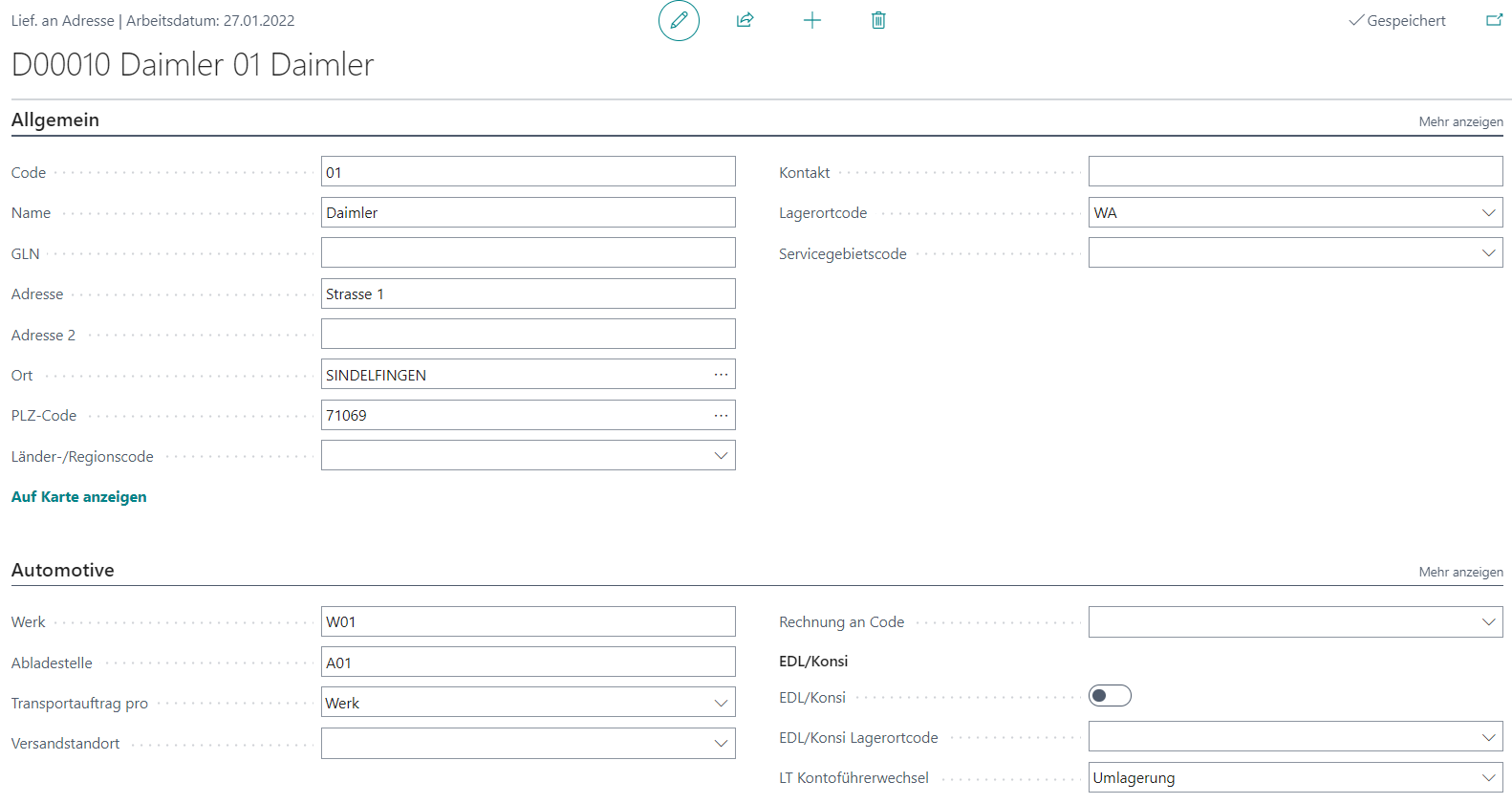Click the share icon in toolbar

(x=745, y=20)
